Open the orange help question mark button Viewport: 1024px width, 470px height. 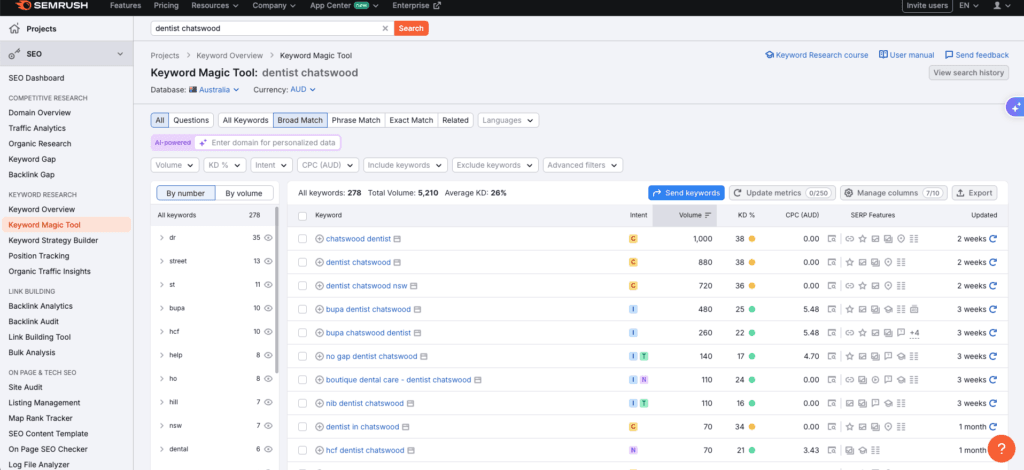click(x=1000, y=448)
